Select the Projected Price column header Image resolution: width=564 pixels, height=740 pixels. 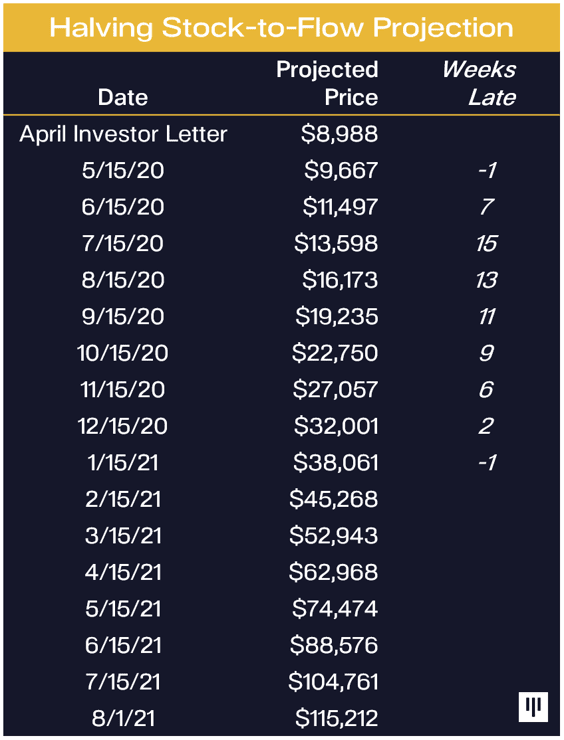tap(327, 83)
